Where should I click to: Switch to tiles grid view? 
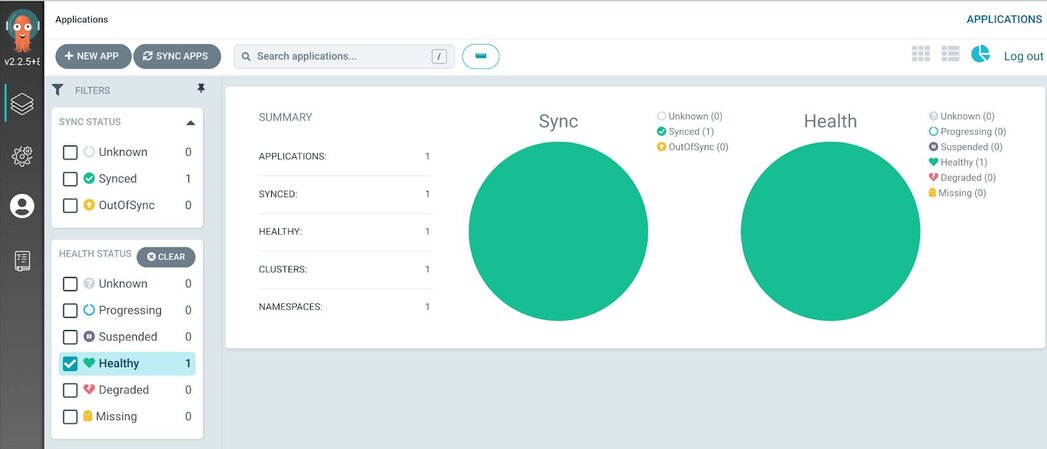[921, 54]
